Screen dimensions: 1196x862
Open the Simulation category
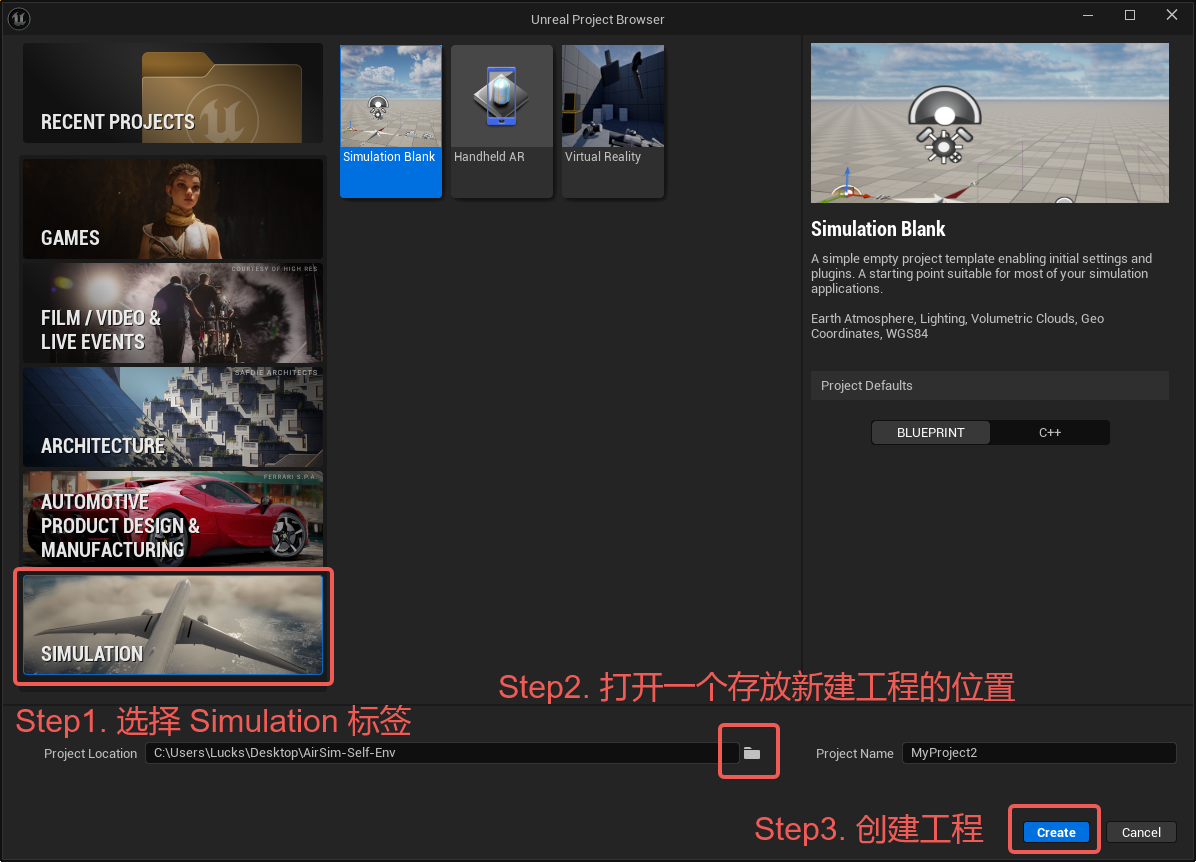tap(173, 625)
